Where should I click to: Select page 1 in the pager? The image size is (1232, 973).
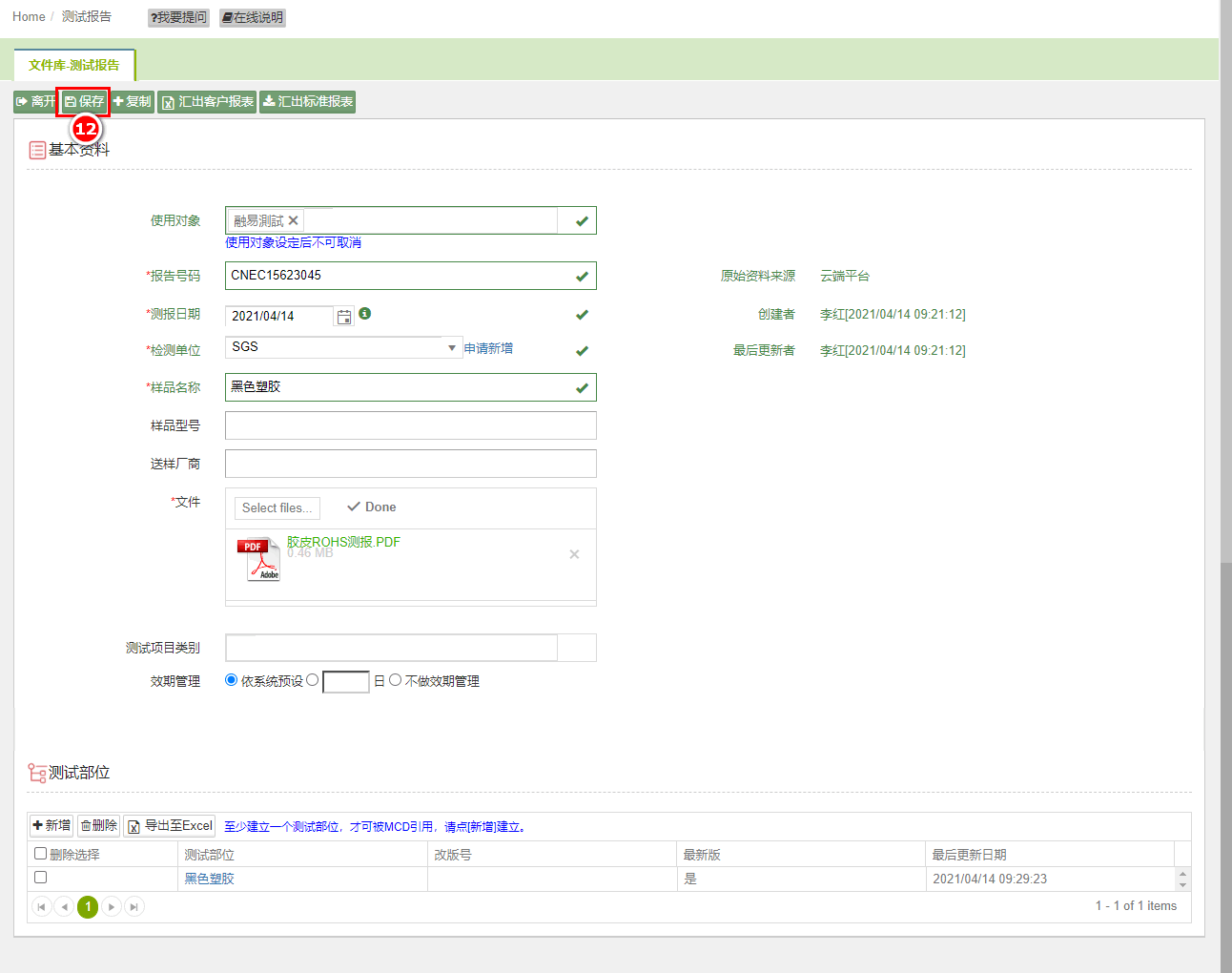(x=88, y=907)
